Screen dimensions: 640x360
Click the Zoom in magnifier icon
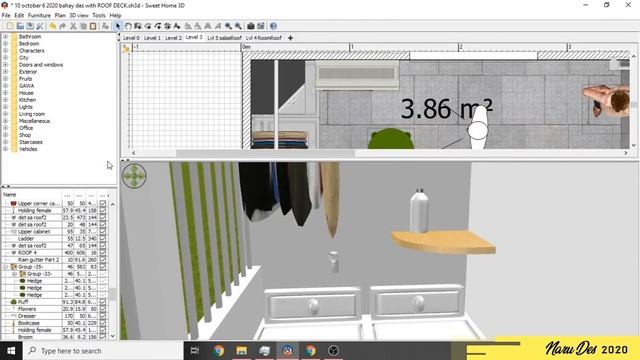(228, 26)
